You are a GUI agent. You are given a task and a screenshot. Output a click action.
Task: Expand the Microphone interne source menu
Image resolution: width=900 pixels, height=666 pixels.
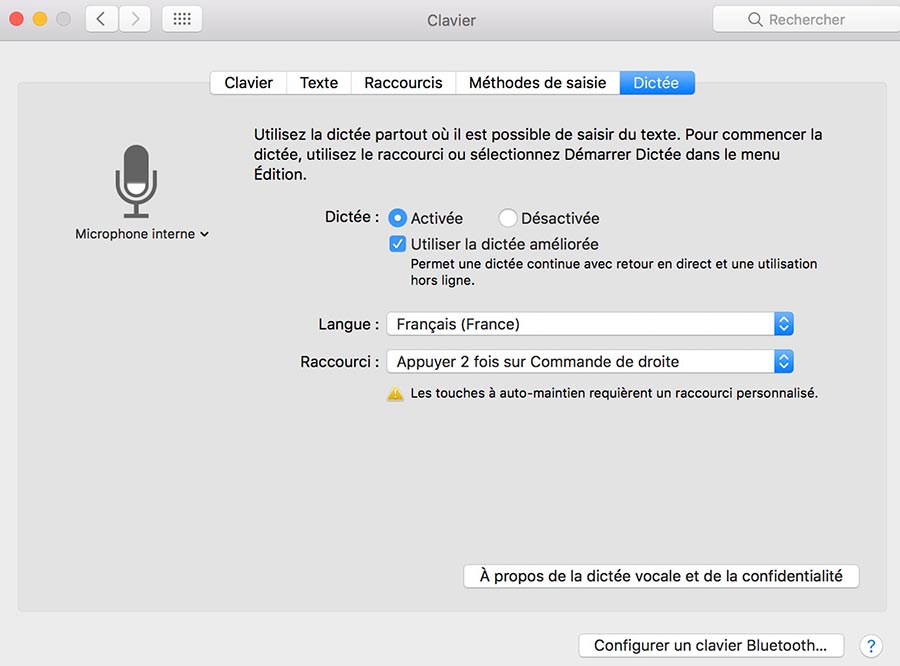(x=142, y=234)
